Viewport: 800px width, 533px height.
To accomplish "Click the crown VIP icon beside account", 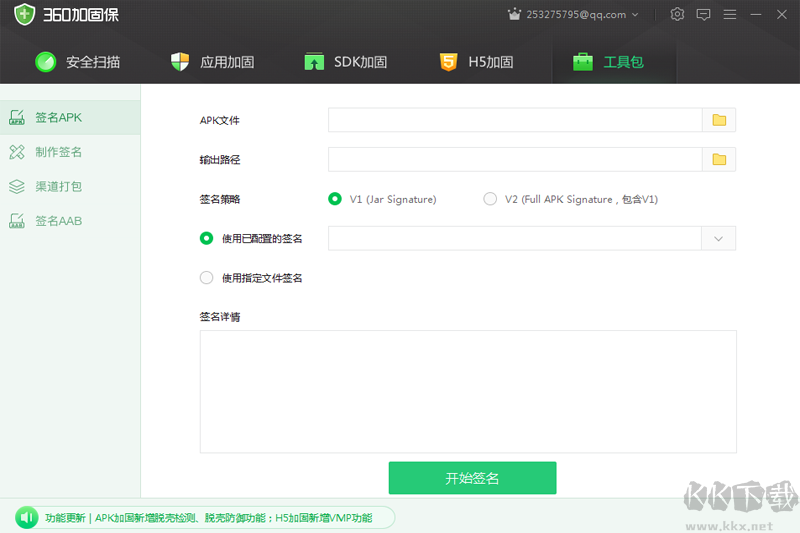I will tap(514, 15).
